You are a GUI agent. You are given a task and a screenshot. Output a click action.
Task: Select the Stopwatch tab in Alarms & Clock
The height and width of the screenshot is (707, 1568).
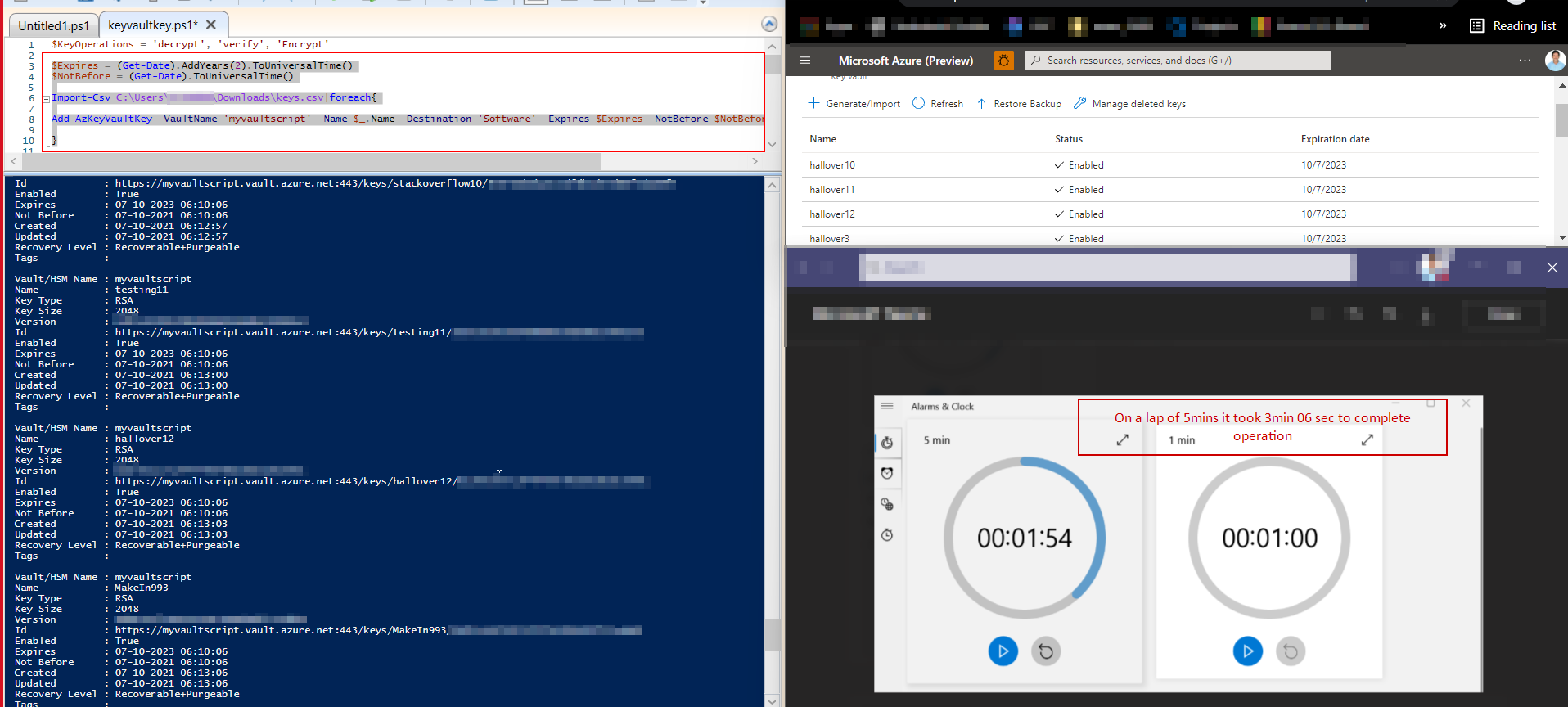pyautogui.click(x=887, y=535)
